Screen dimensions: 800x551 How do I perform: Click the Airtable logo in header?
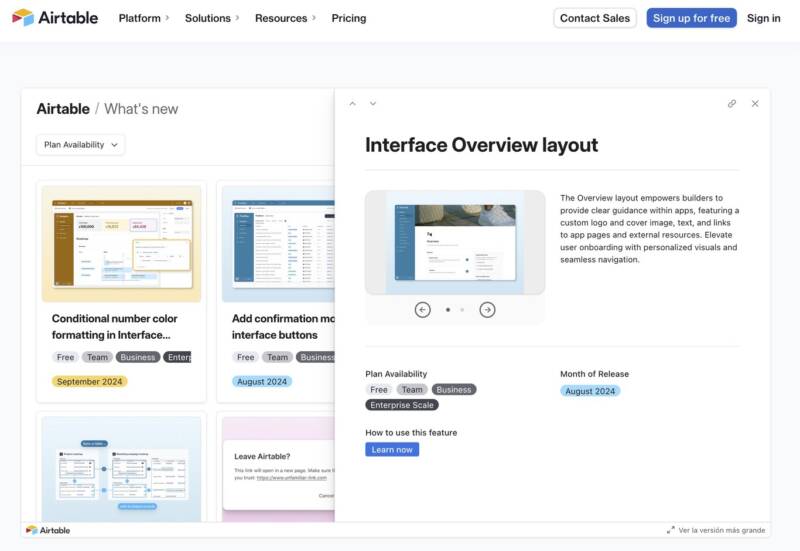[55, 18]
